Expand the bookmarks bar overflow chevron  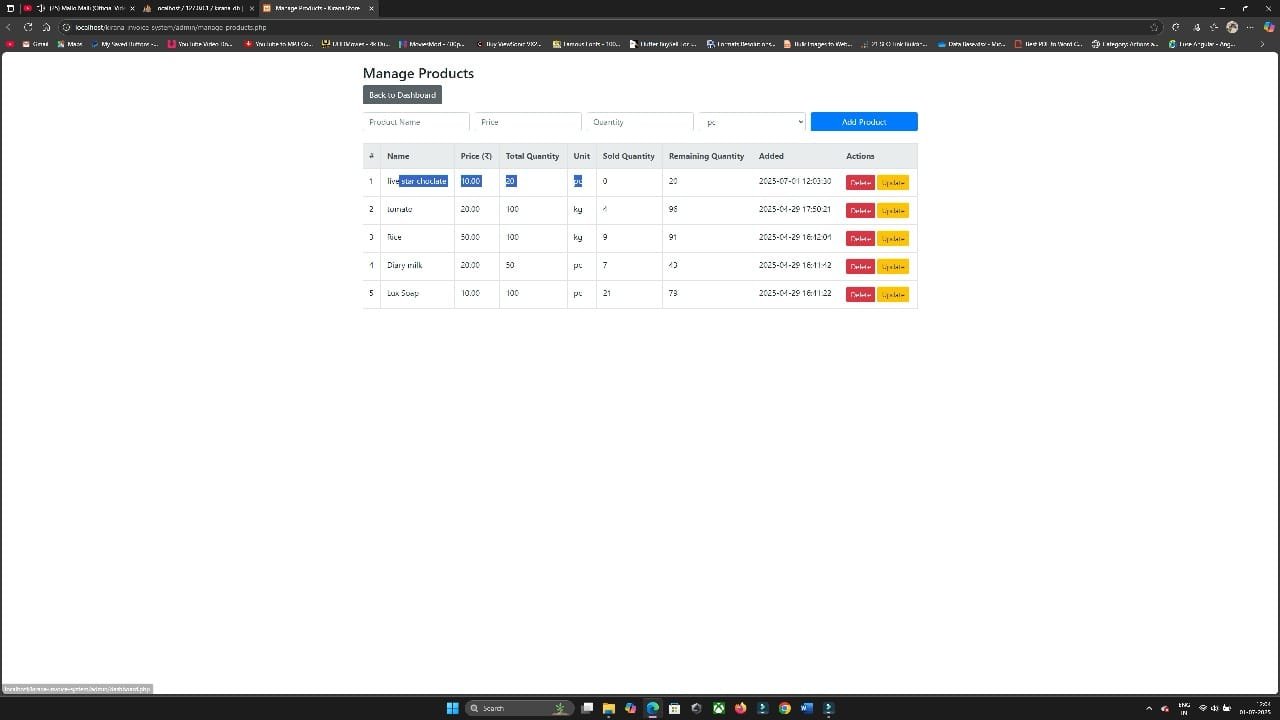point(1262,44)
